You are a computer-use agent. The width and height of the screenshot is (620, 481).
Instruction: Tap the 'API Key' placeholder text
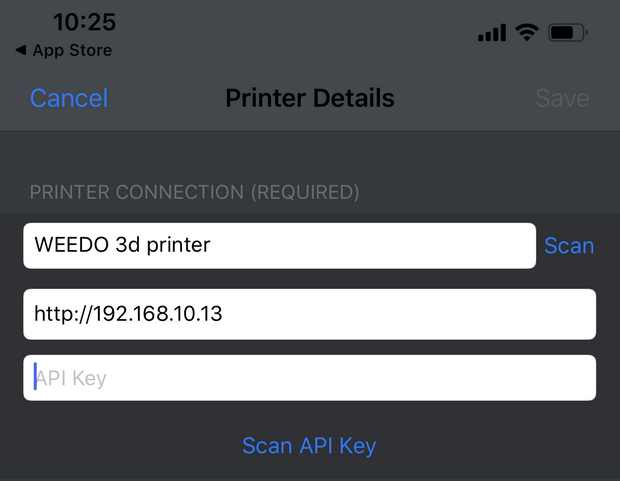pos(71,379)
